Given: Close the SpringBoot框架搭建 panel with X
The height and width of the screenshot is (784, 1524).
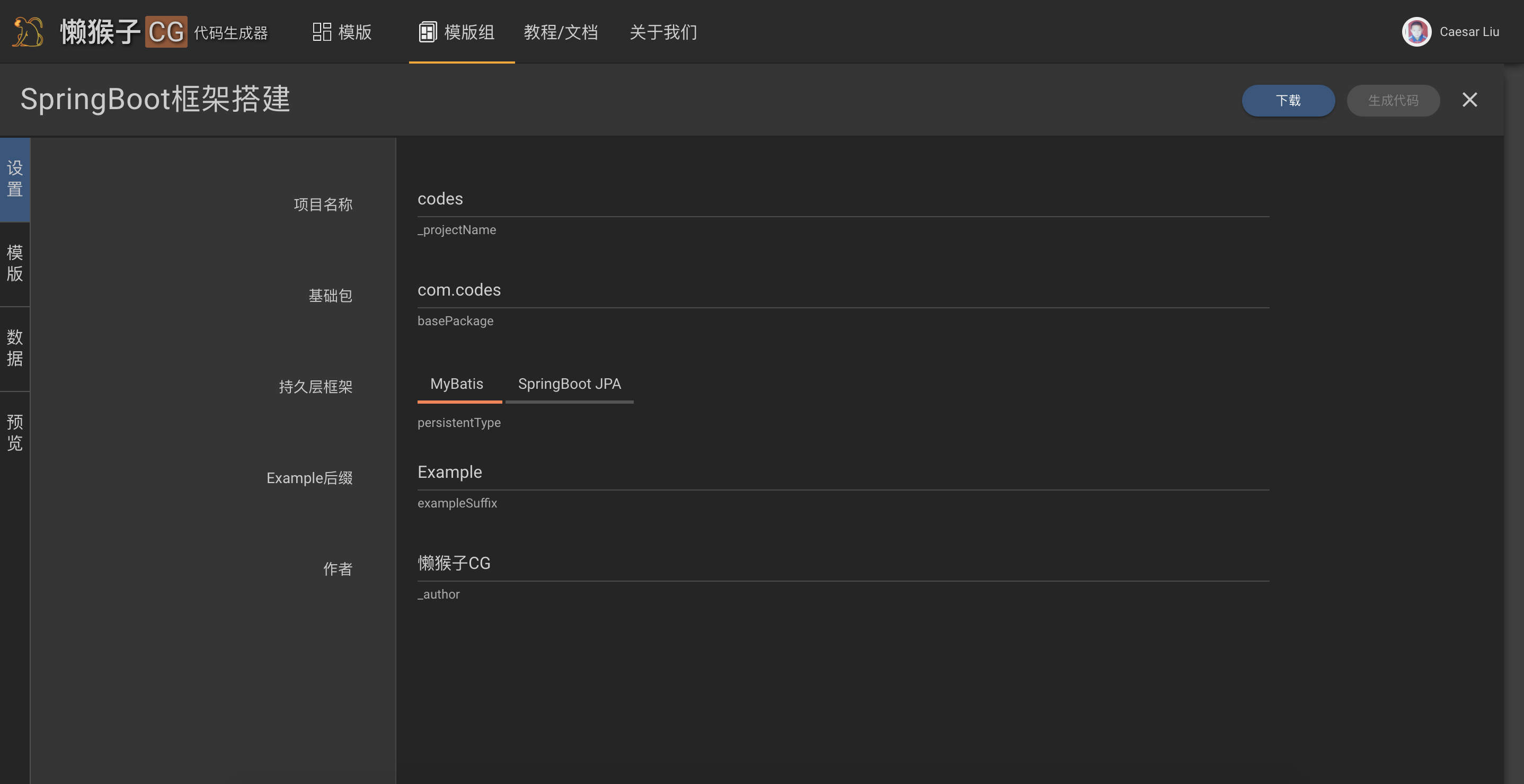Looking at the screenshot, I should [x=1469, y=100].
